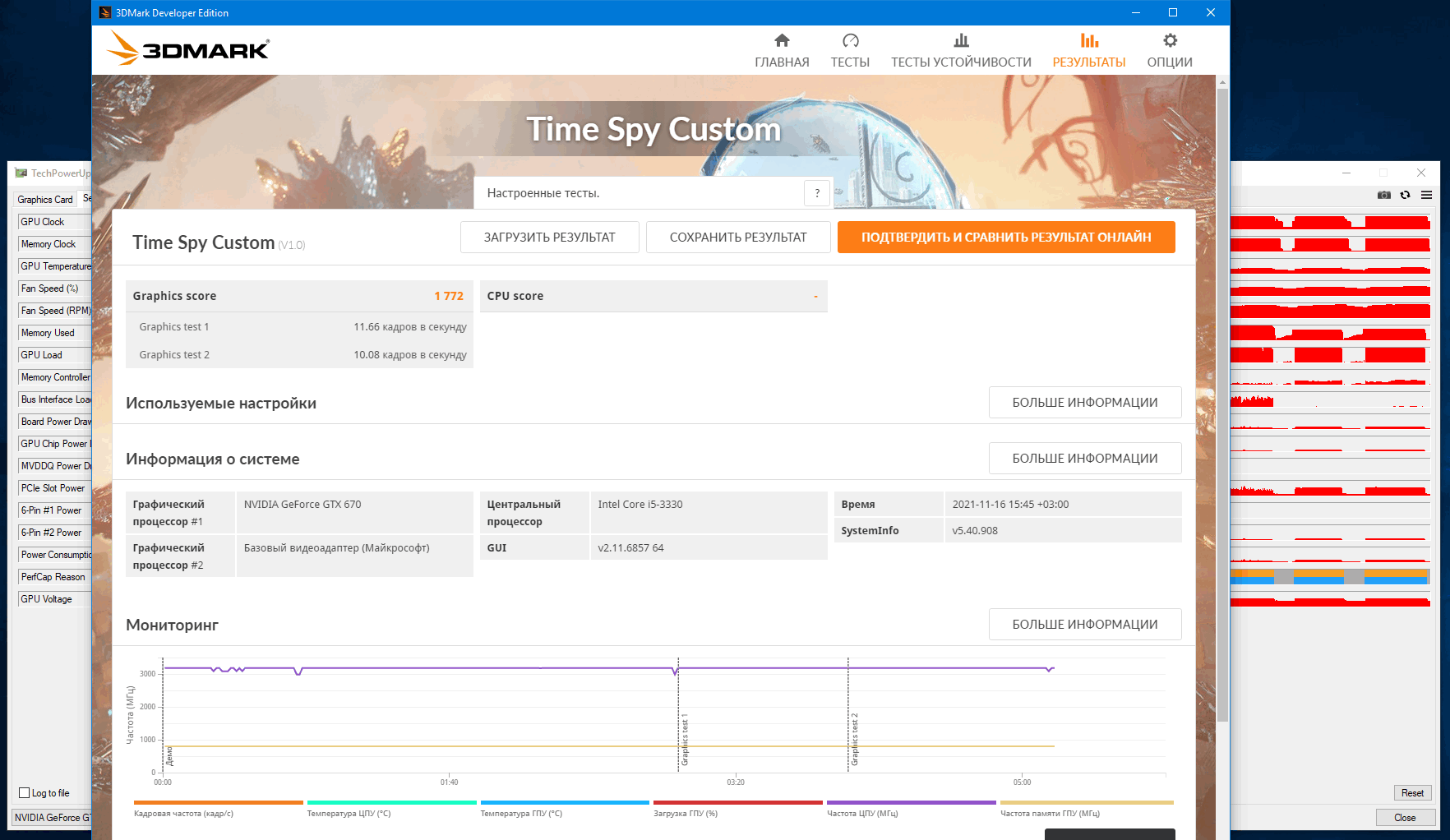
Task: Click SystemInfo version v5.40.908
Action: click(x=975, y=531)
